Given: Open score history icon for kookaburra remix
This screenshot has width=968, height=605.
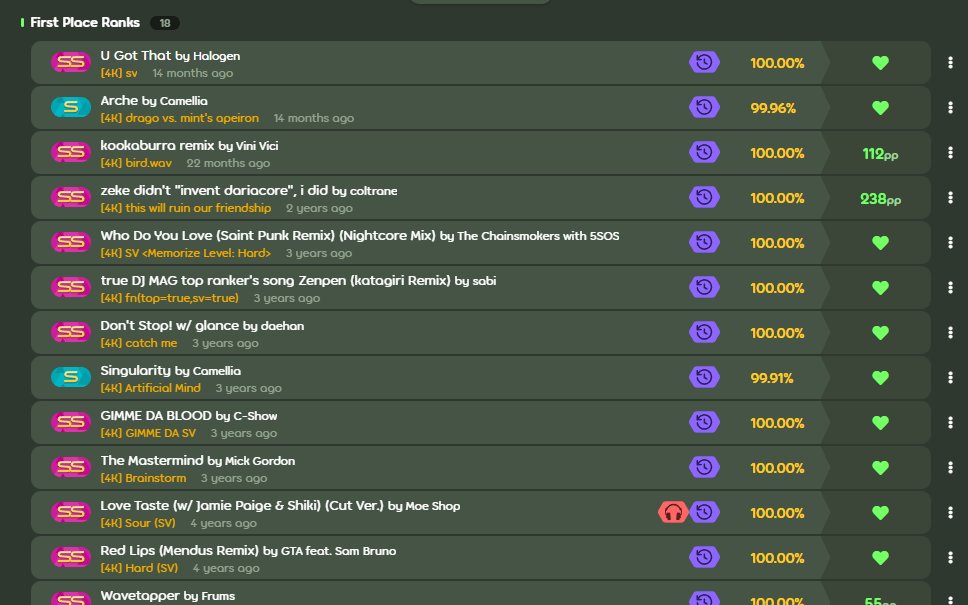Looking at the screenshot, I should (704, 152).
